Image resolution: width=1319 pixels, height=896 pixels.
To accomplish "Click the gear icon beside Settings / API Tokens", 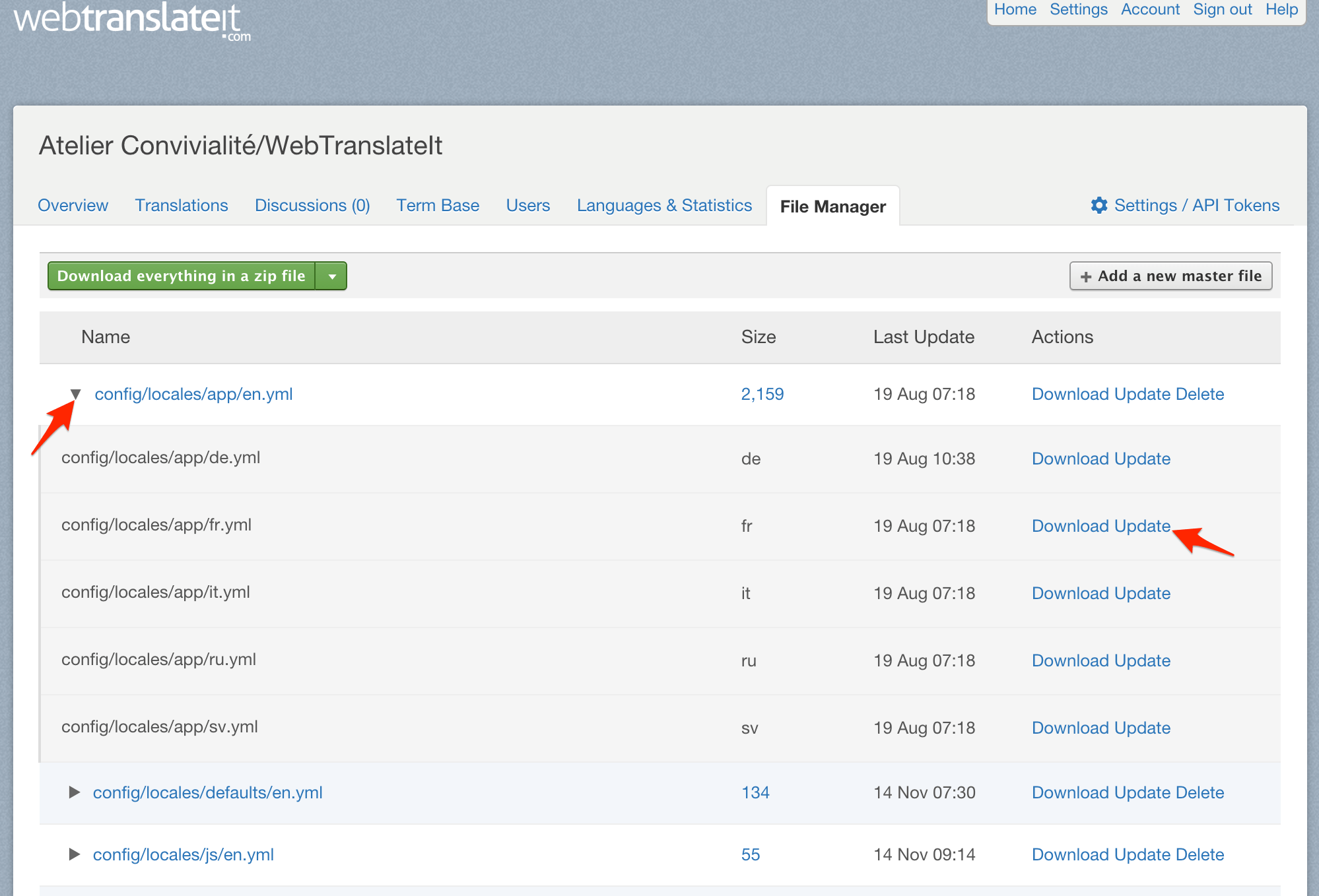I will pyautogui.click(x=1099, y=205).
